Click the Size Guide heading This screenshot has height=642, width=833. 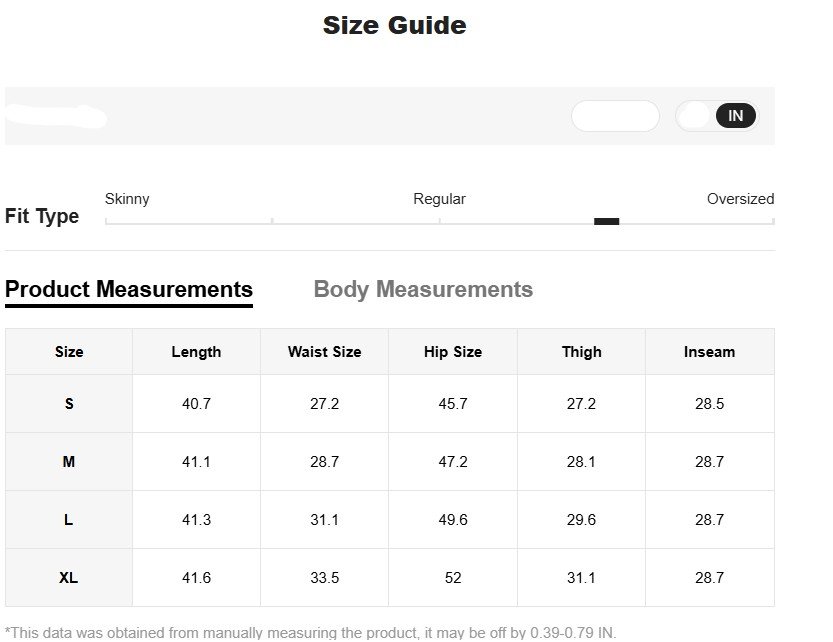pyautogui.click(x=394, y=26)
